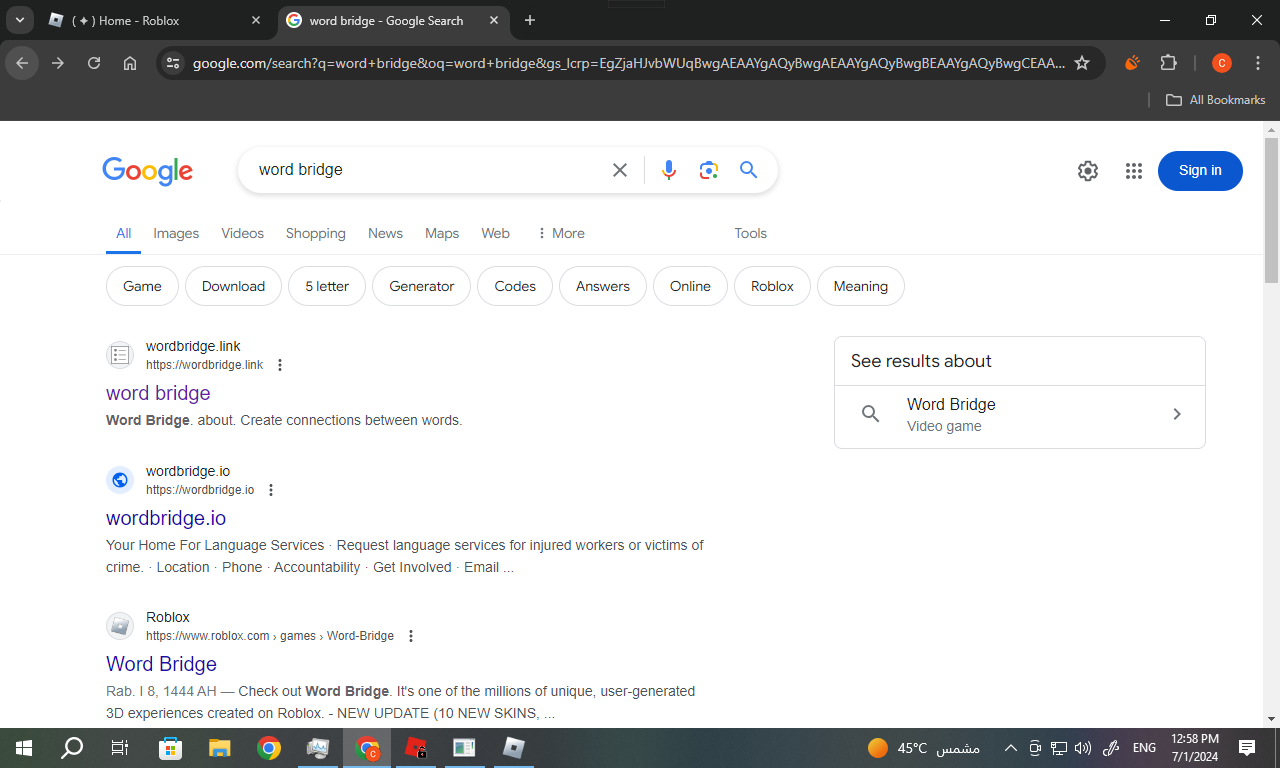Open Google quick settings gear
The height and width of the screenshot is (768, 1280).
click(x=1088, y=171)
